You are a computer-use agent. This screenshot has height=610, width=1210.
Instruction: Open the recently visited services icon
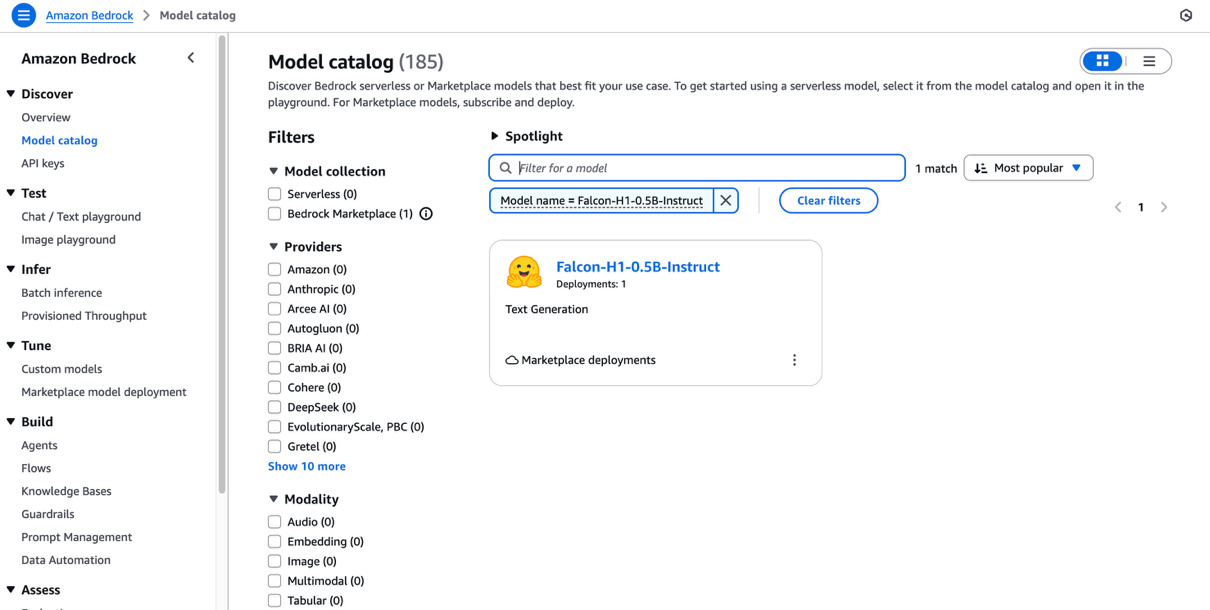pos(1186,15)
